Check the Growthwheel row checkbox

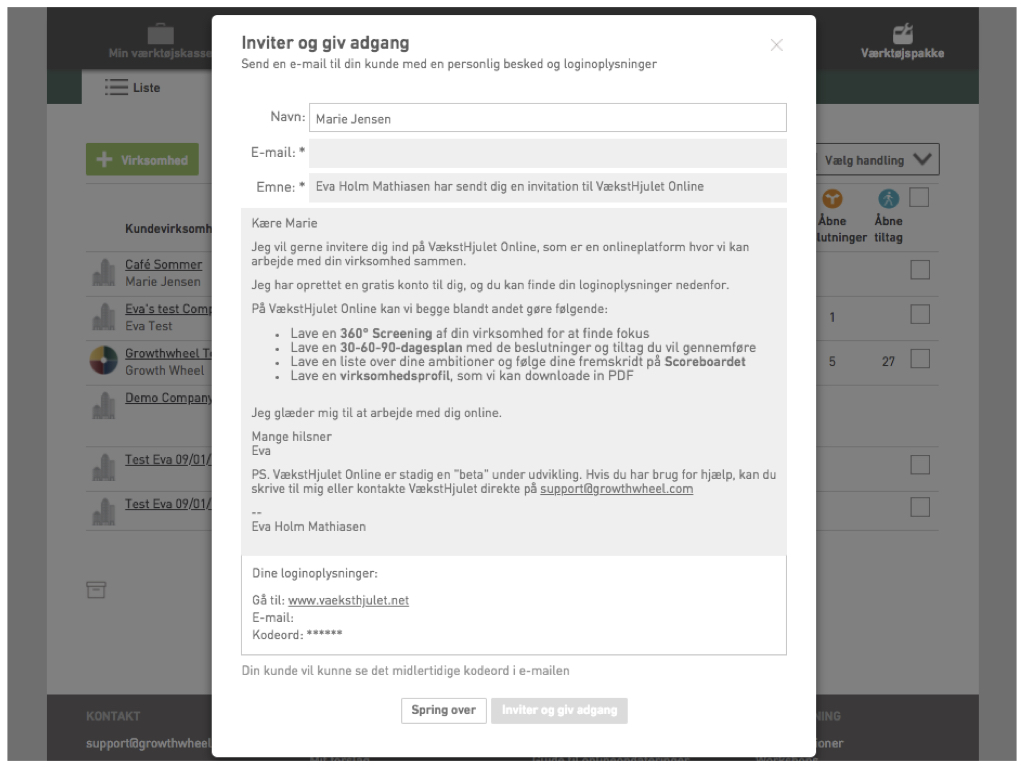[x=920, y=359]
